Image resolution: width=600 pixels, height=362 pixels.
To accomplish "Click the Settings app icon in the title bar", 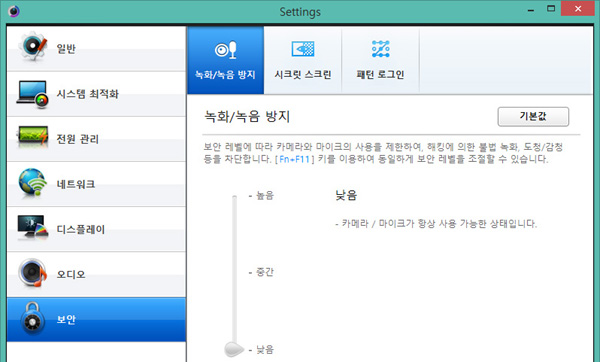I will pyautogui.click(x=14, y=11).
